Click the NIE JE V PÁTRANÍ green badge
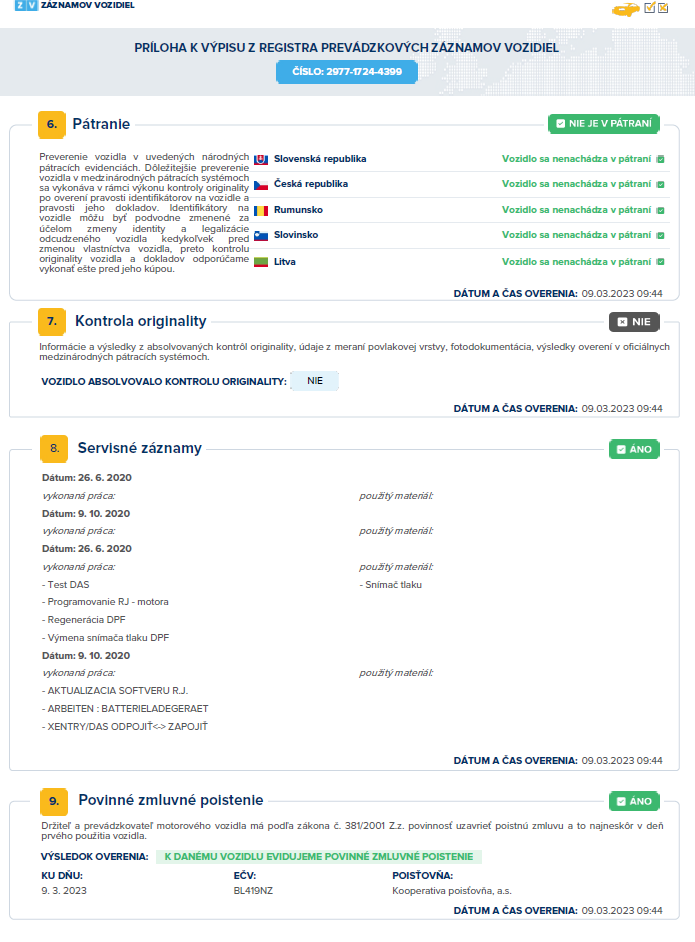 click(604, 124)
